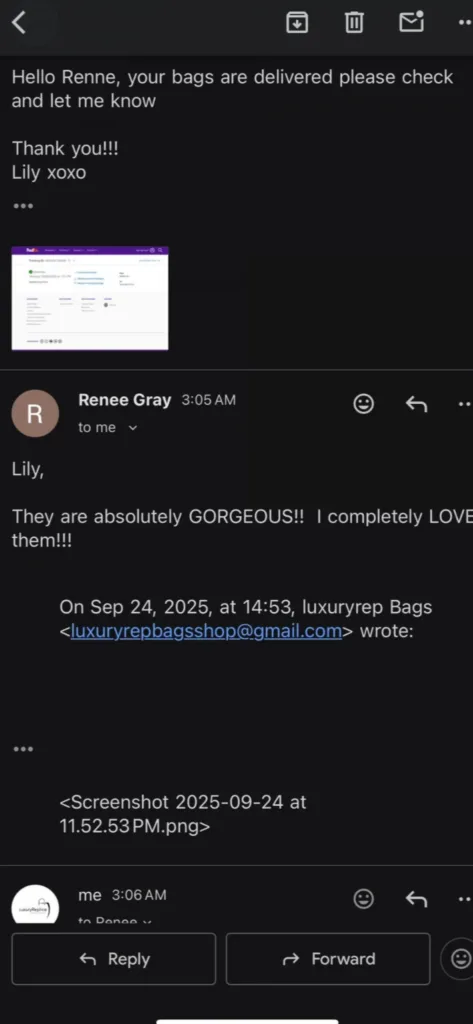Expand recipient details next to 'to me'
This screenshot has width=473, height=1024.
[133, 428]
